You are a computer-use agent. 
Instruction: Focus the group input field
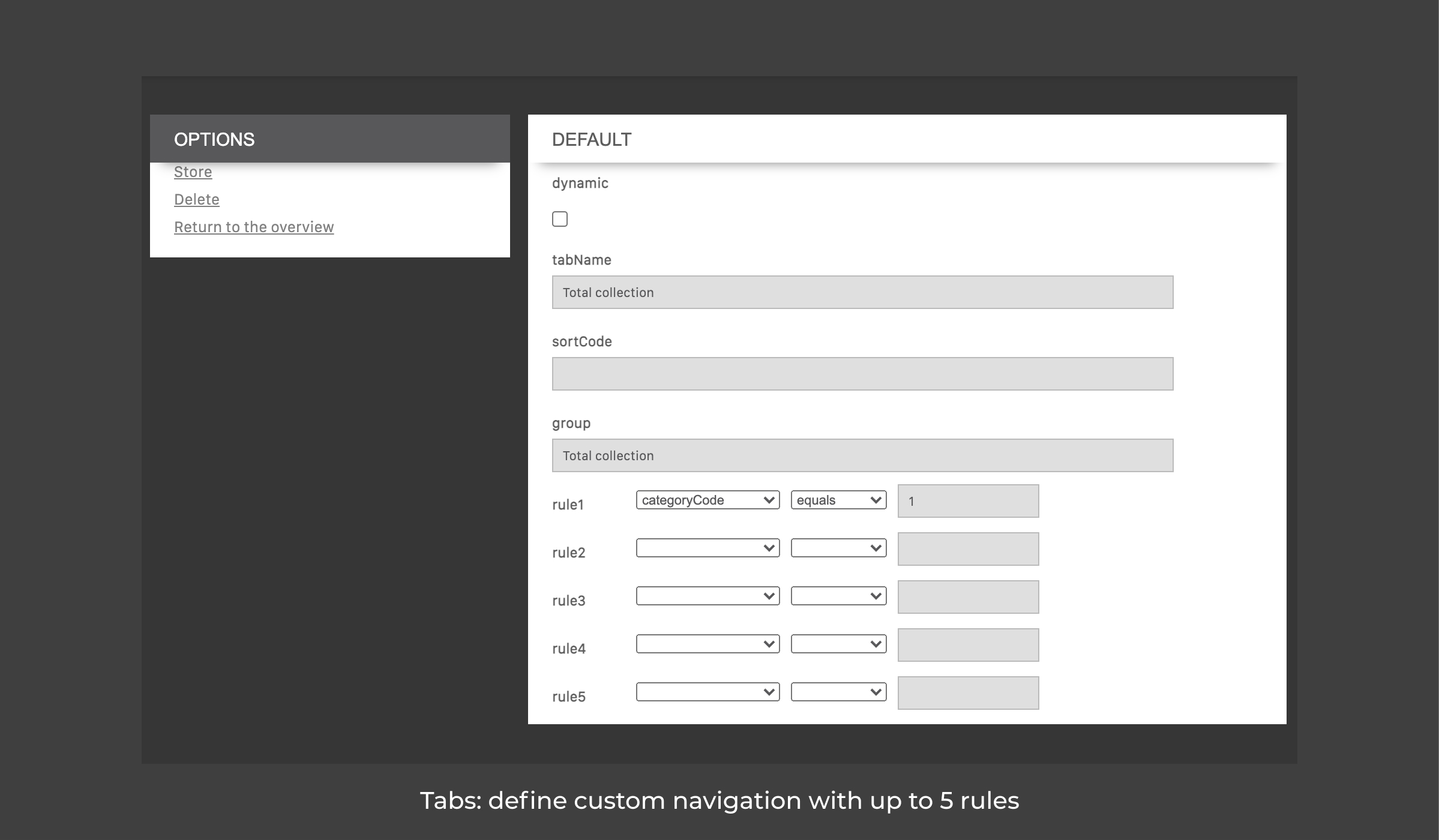pos(862,455)
